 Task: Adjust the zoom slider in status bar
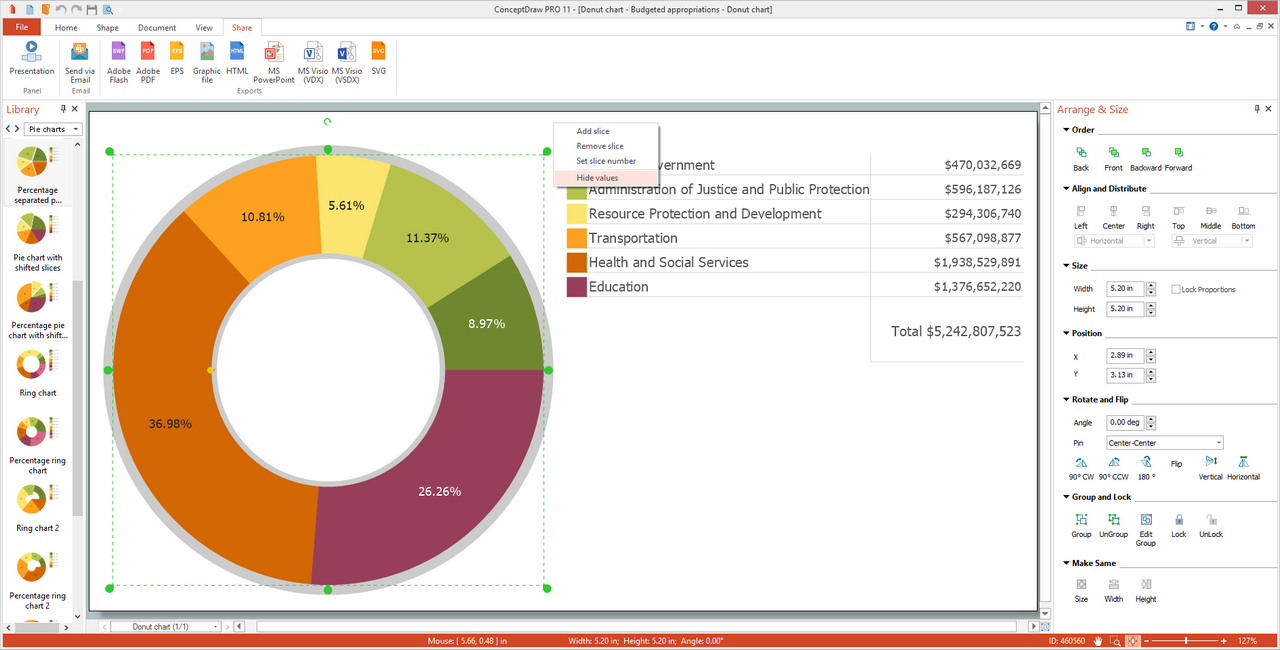pyautogui.click(x=1187, y=640)
